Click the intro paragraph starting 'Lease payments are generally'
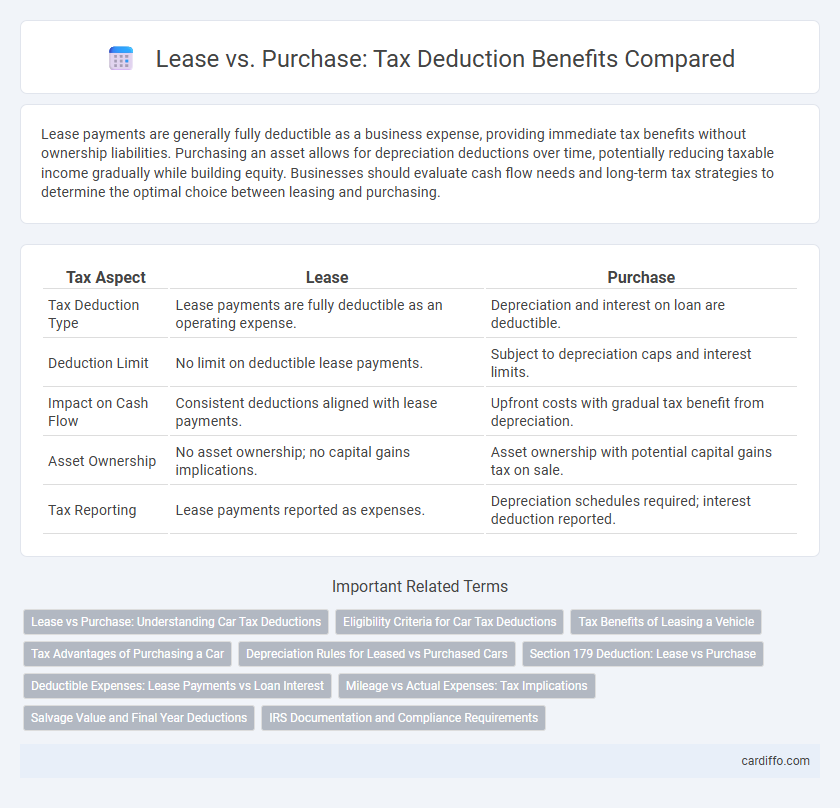Screen dimensions: 840x808 408,163
